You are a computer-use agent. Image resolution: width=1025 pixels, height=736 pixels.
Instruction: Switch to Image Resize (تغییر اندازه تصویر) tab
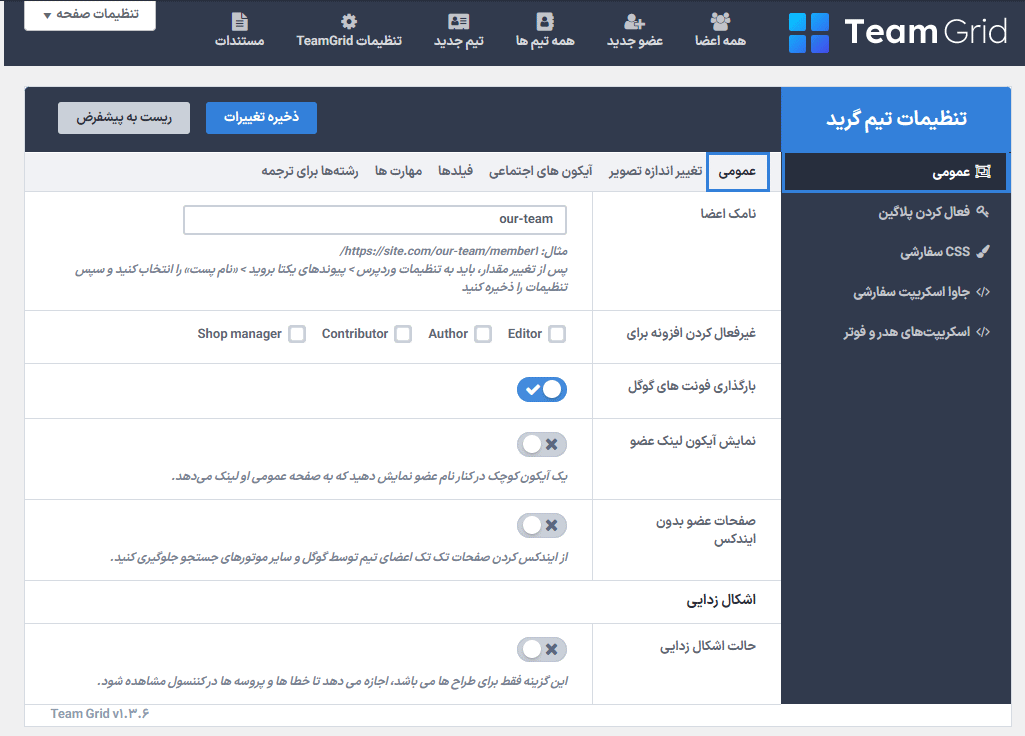point(650,171)
